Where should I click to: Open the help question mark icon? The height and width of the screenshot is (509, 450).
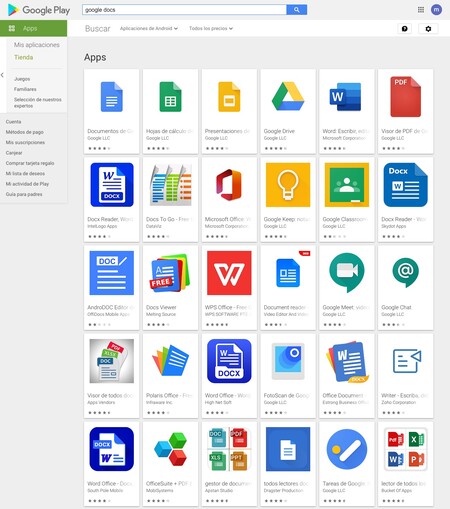(x=405, y=29)
